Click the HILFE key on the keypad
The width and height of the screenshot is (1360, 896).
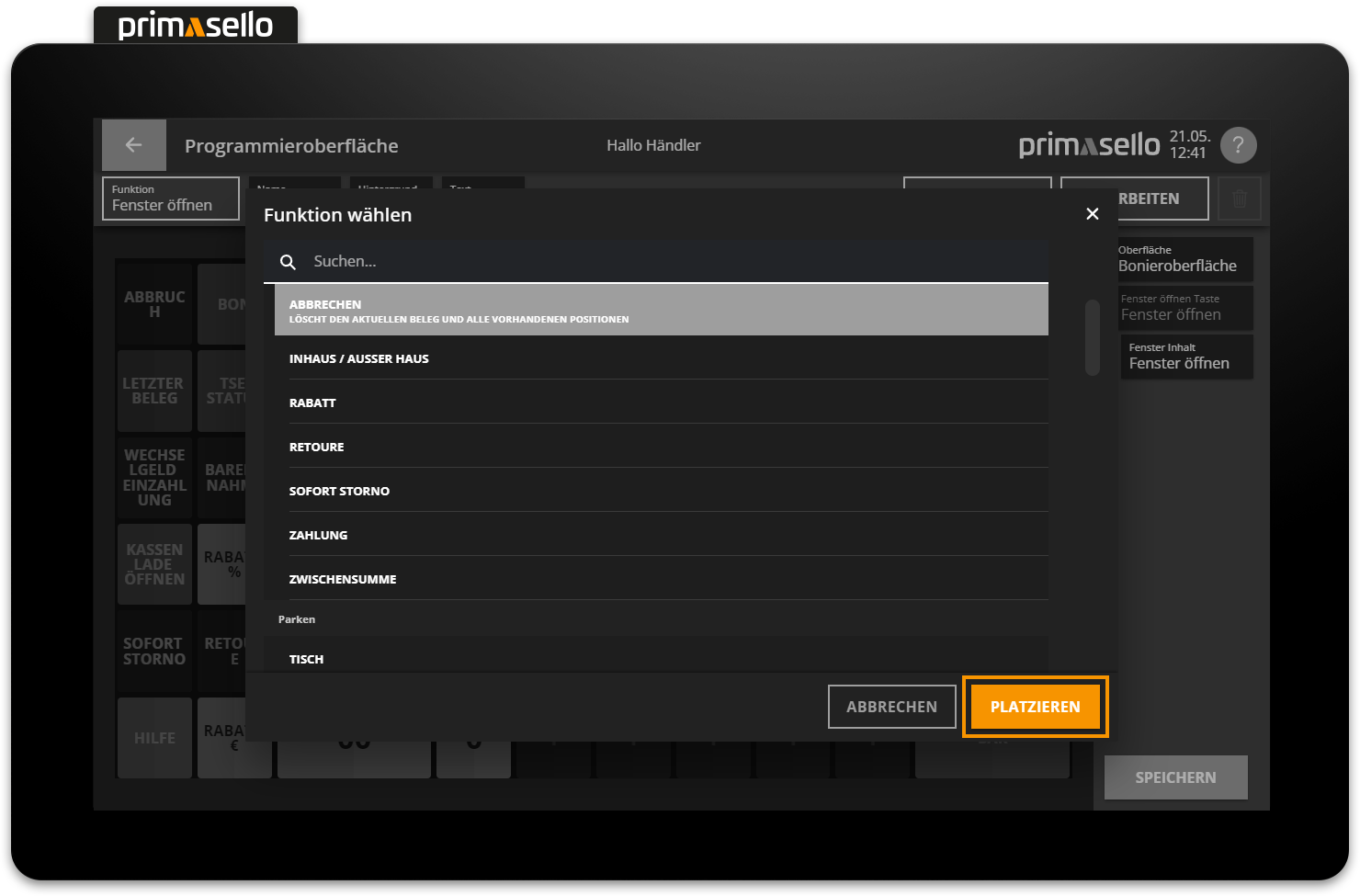(x=153, y=737)
